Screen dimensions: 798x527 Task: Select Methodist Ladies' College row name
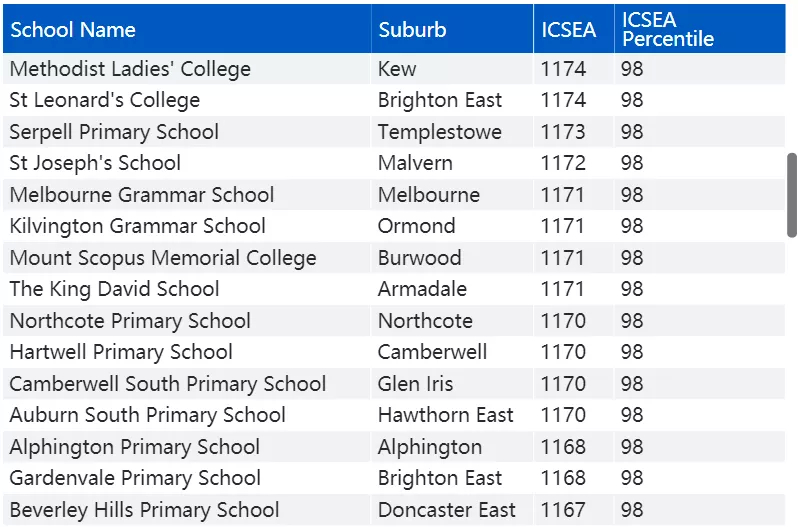pyautogui.click(x=130, y=69)
